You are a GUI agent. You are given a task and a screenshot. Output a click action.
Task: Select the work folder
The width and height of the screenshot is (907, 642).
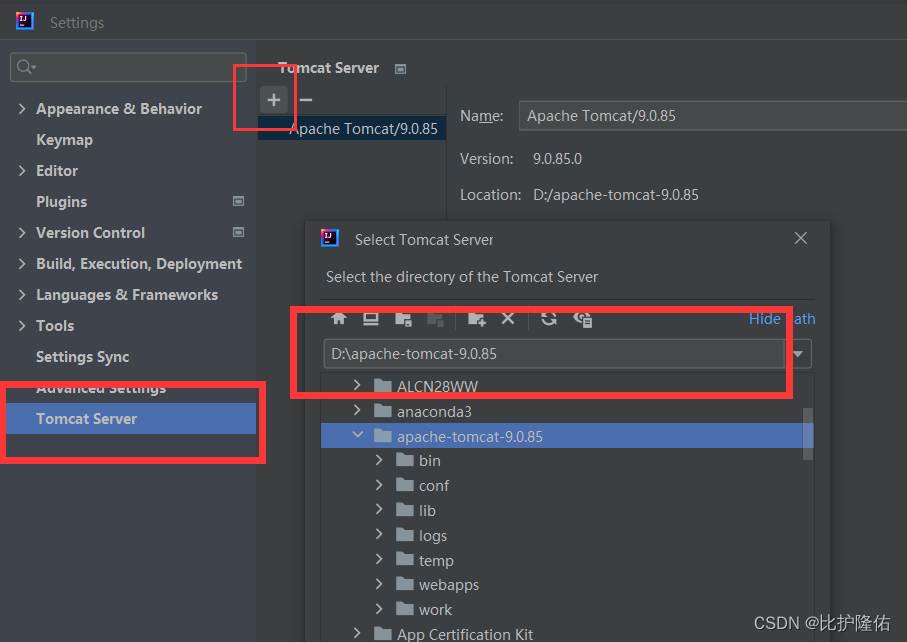[x=435, y=610]
